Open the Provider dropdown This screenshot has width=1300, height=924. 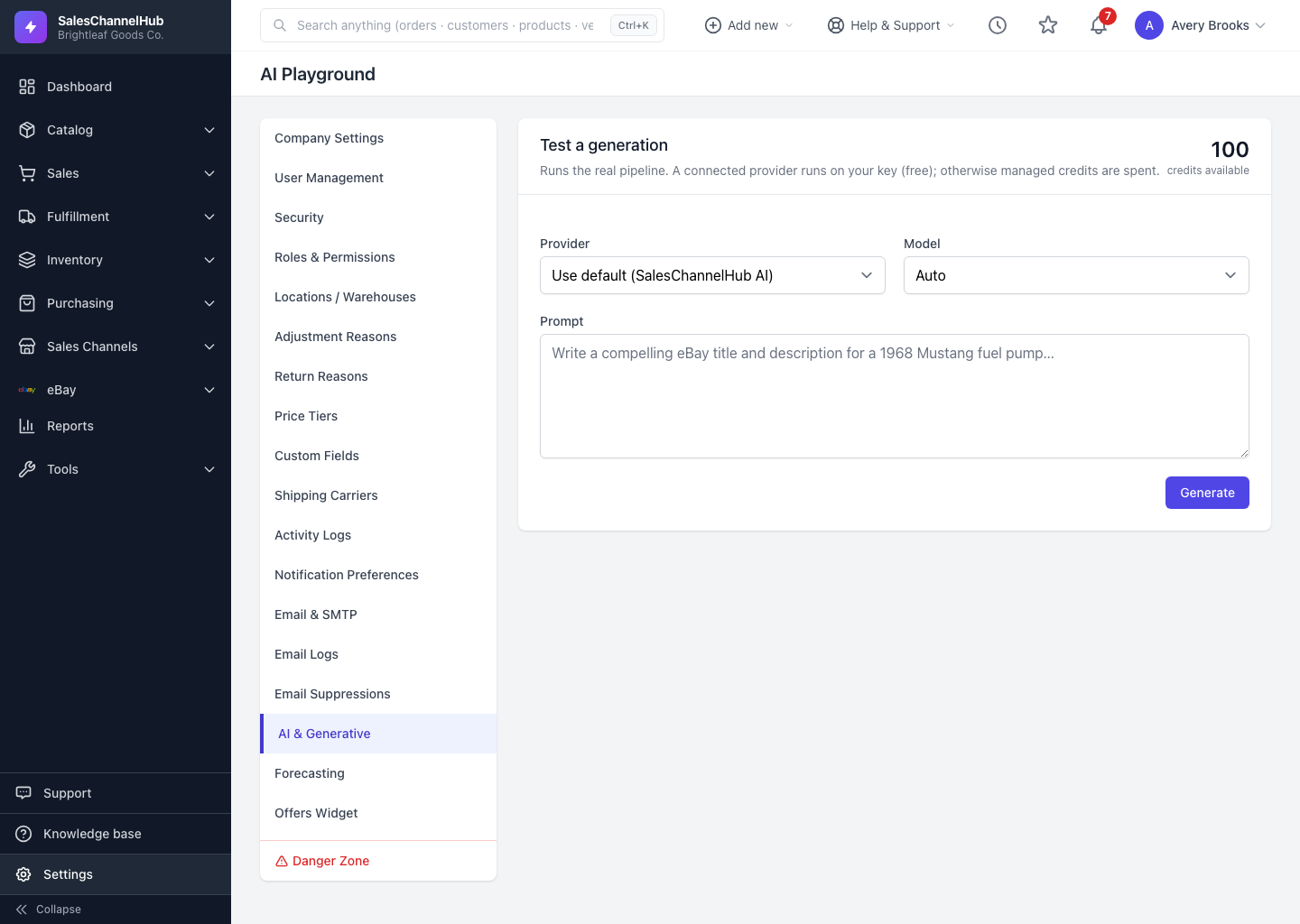[712, 275]
